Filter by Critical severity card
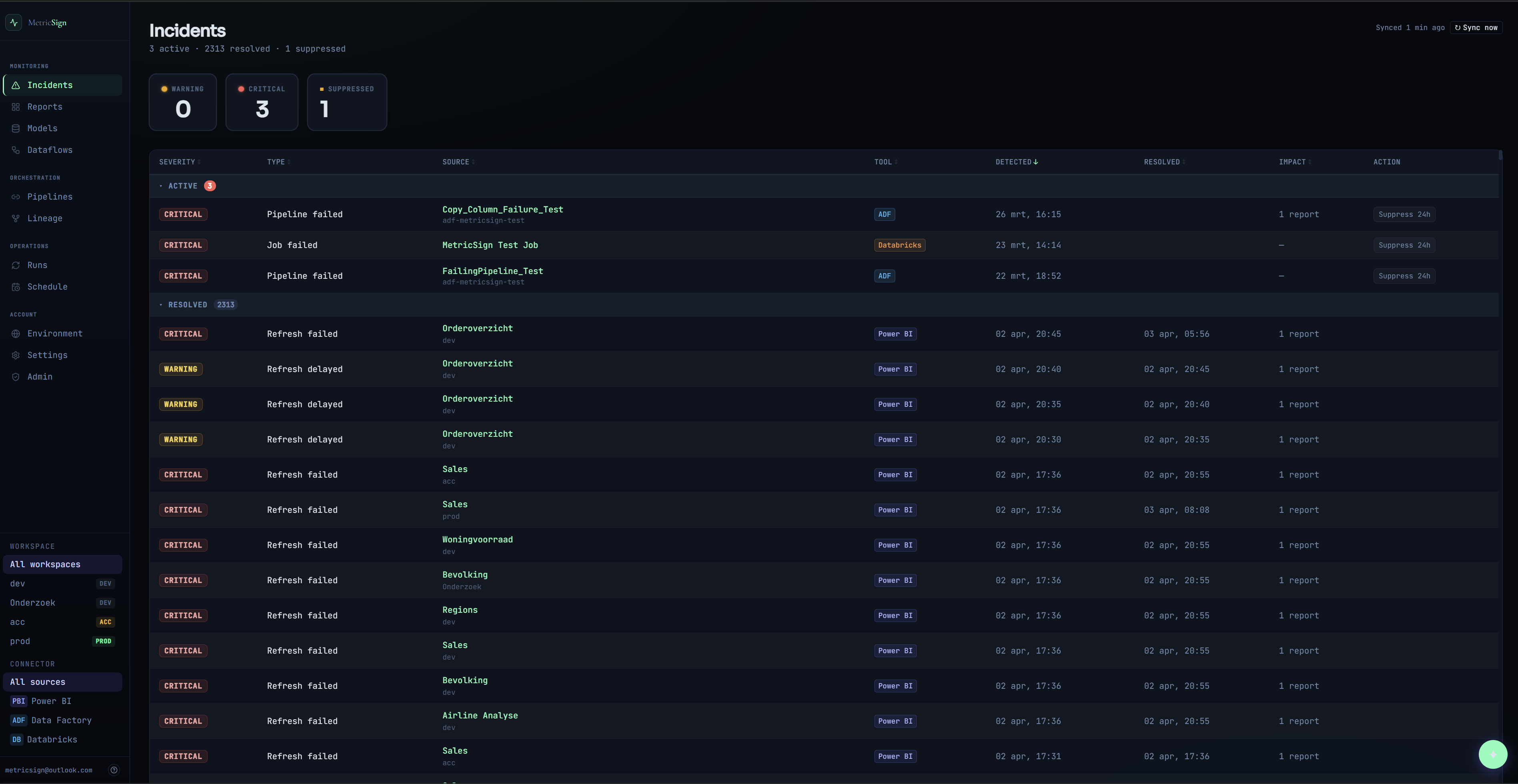Screen dimensions: 1518x784 262,102
